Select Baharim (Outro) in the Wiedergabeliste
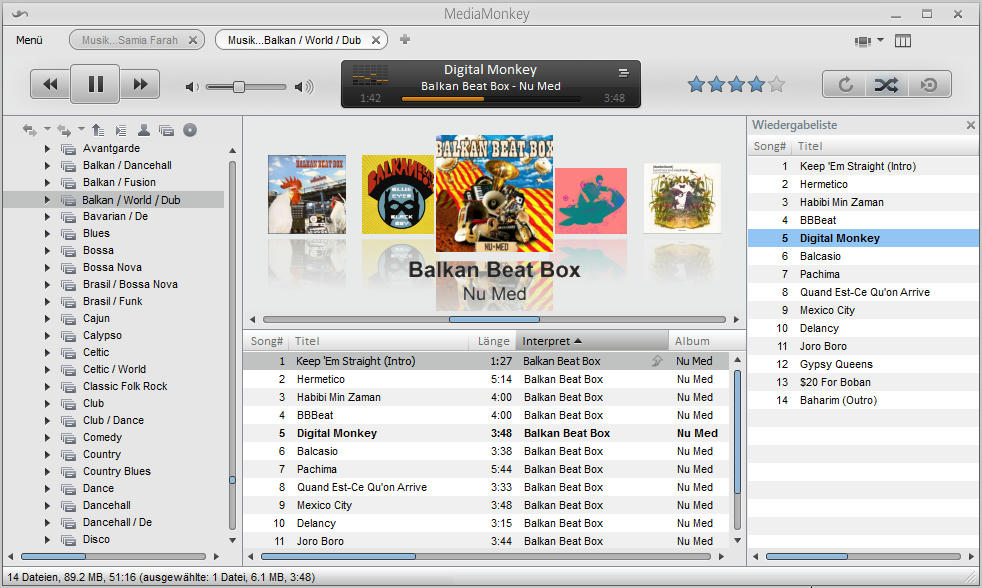982x588 pixels. [x=863, y=400]
